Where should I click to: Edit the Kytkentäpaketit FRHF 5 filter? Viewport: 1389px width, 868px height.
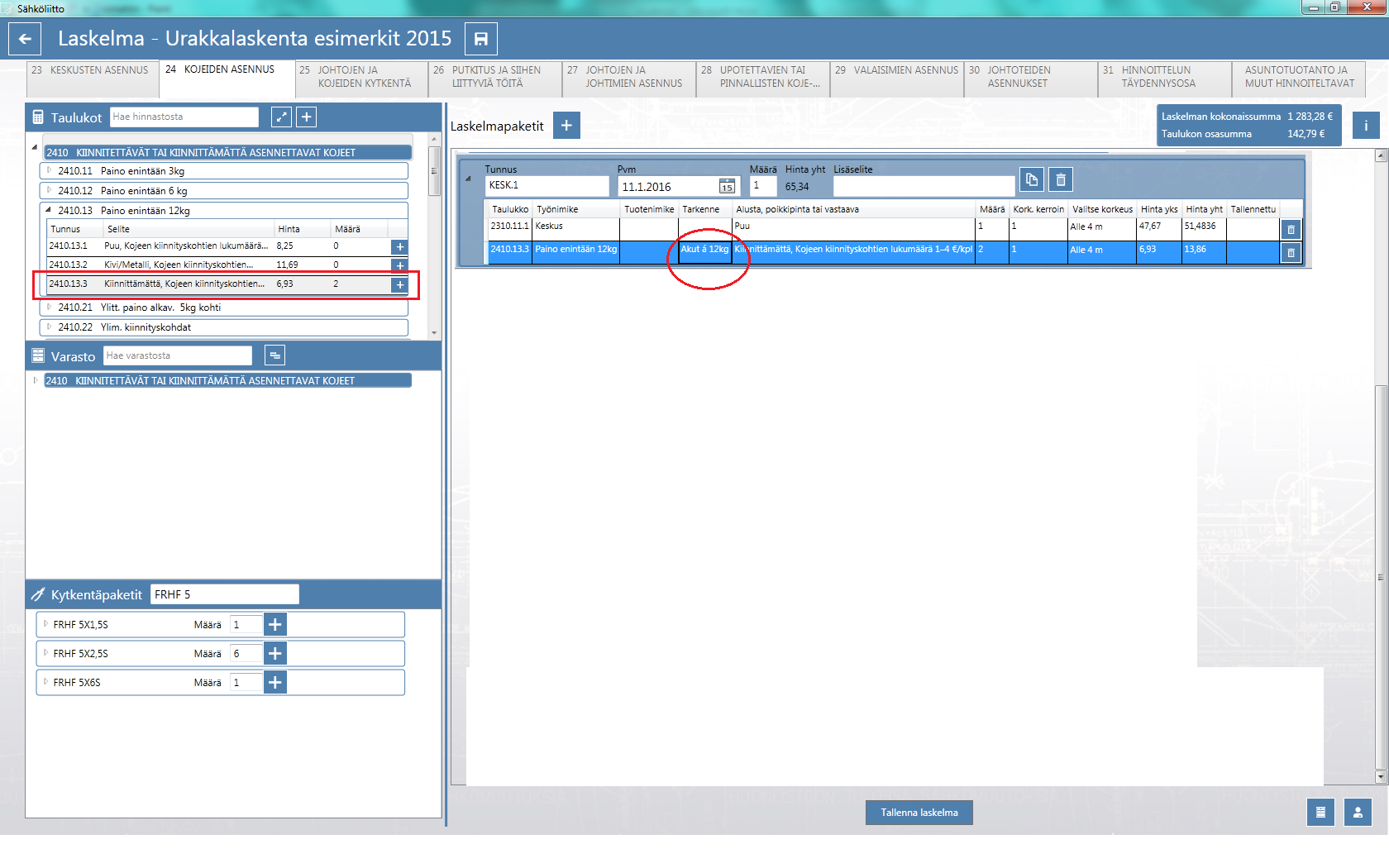(225, 594)
